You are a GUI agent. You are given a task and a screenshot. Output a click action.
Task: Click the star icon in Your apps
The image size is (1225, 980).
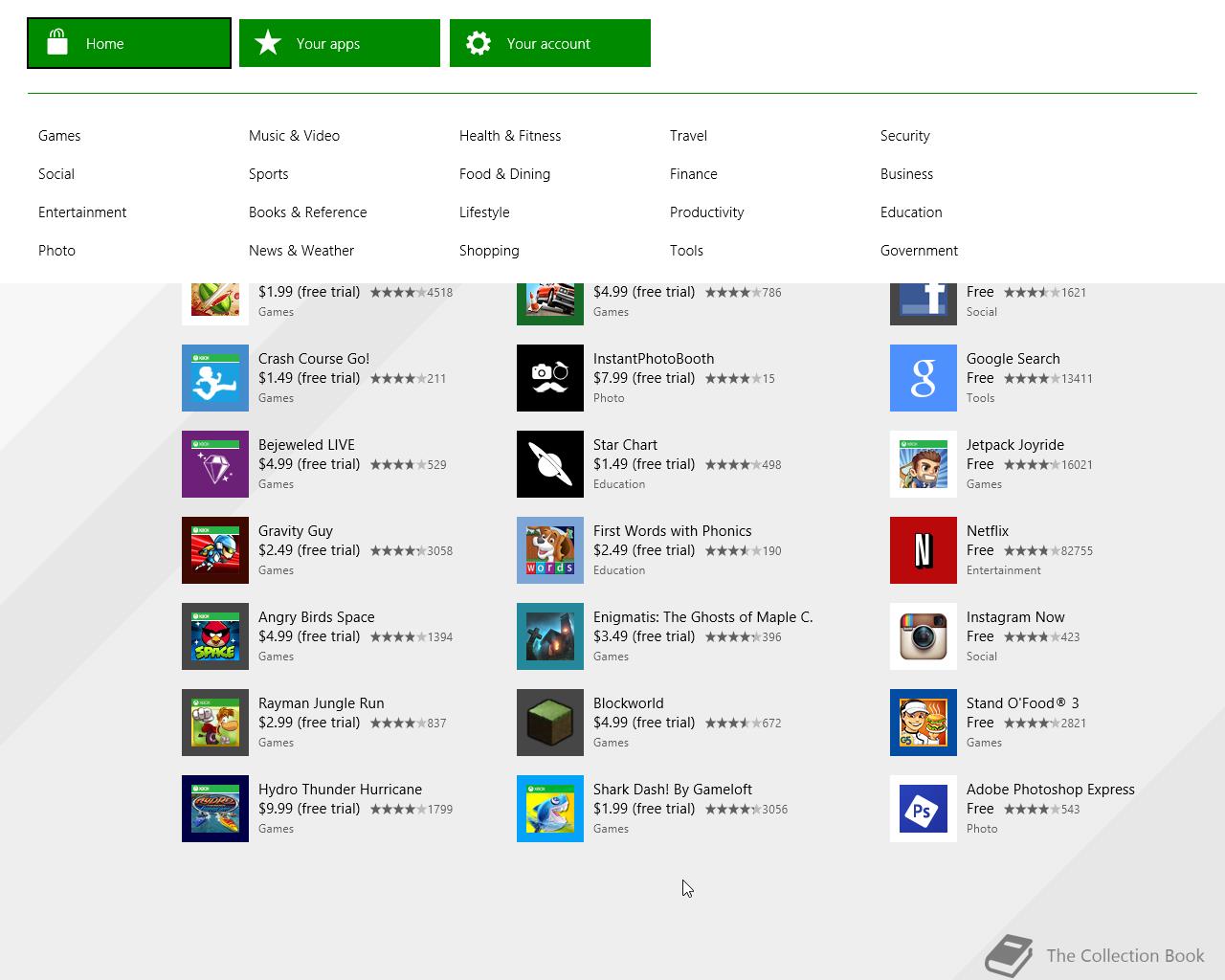click(268, 43)
